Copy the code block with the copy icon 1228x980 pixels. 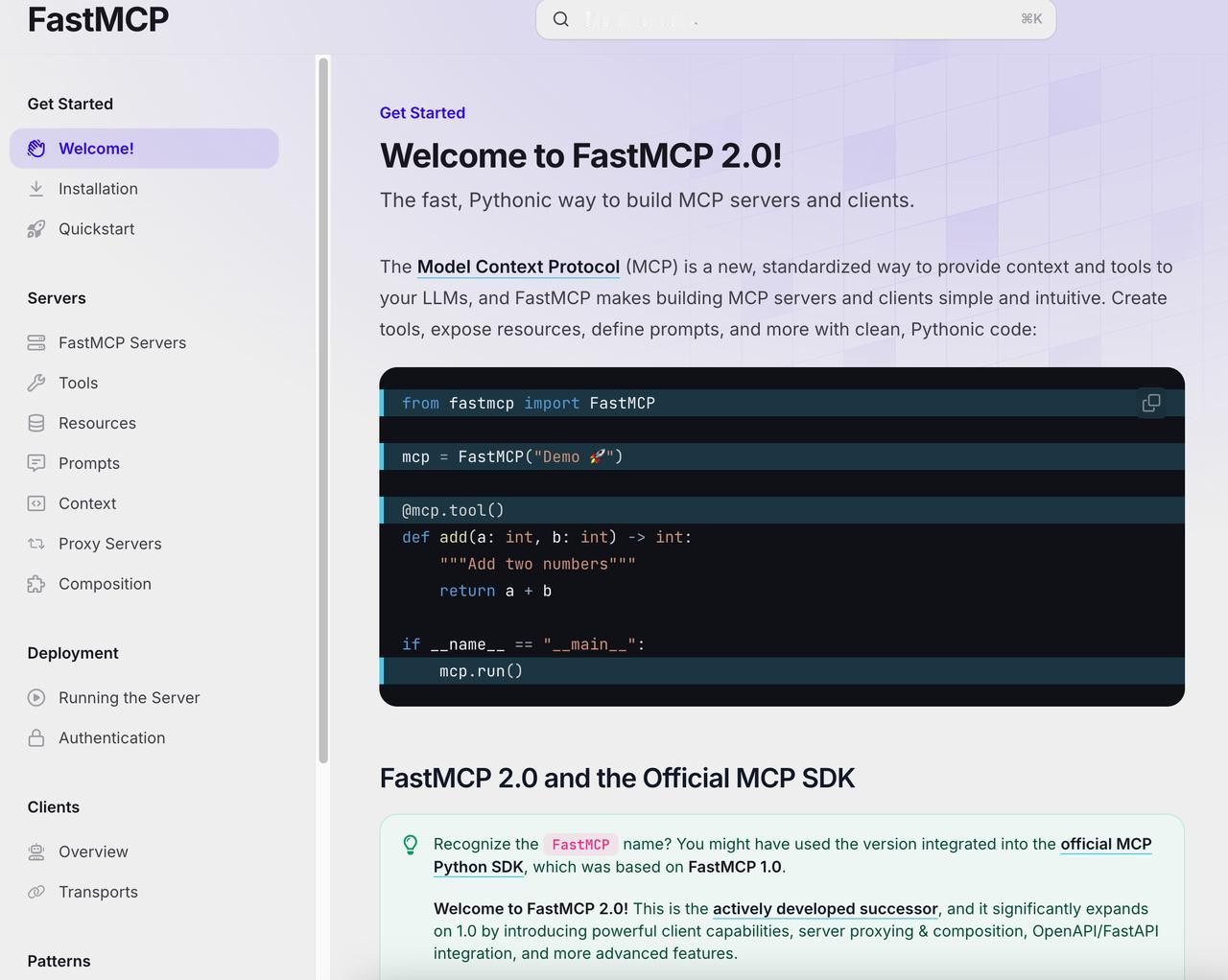[x=1152, y=404]
